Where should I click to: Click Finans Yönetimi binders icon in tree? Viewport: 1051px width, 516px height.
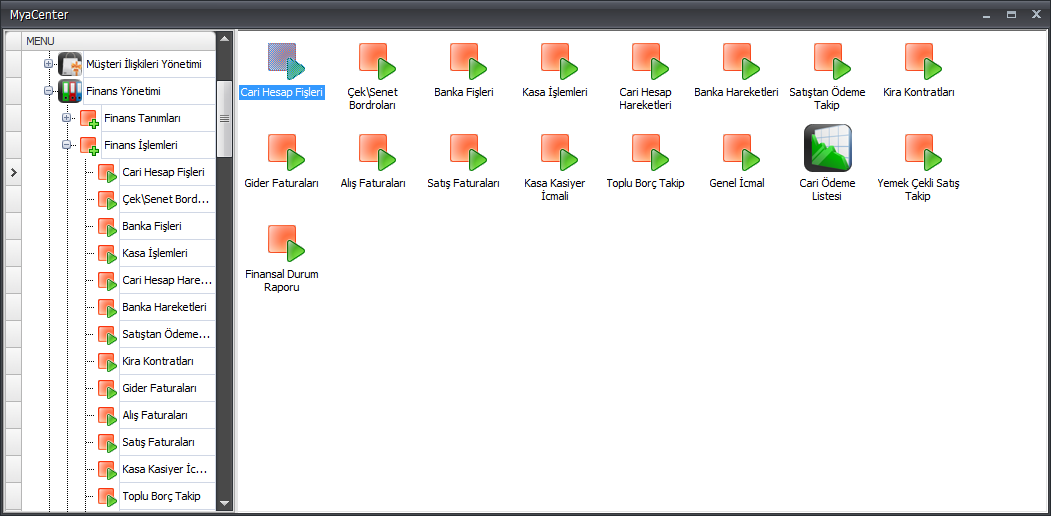pos(70,90)
